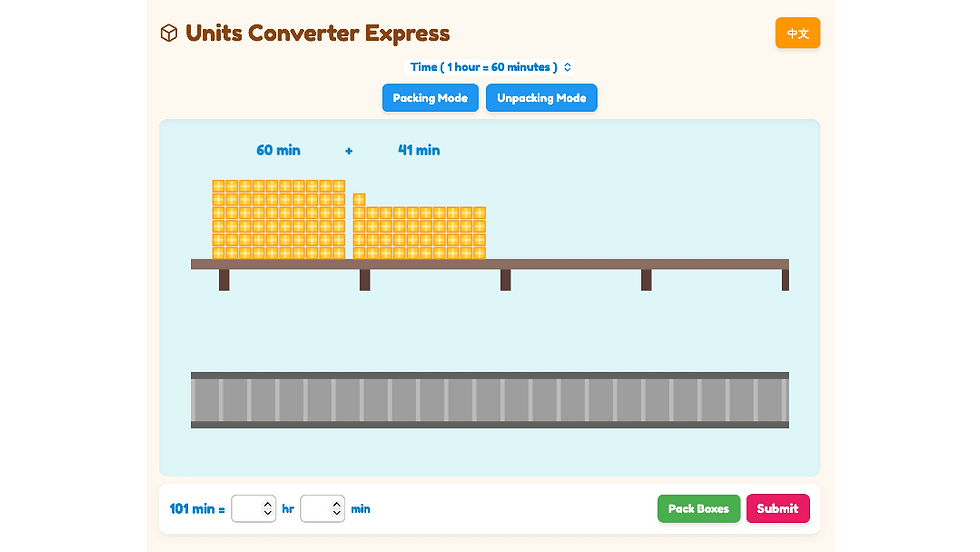Switch language with the 中文 button

coord(797,33)
